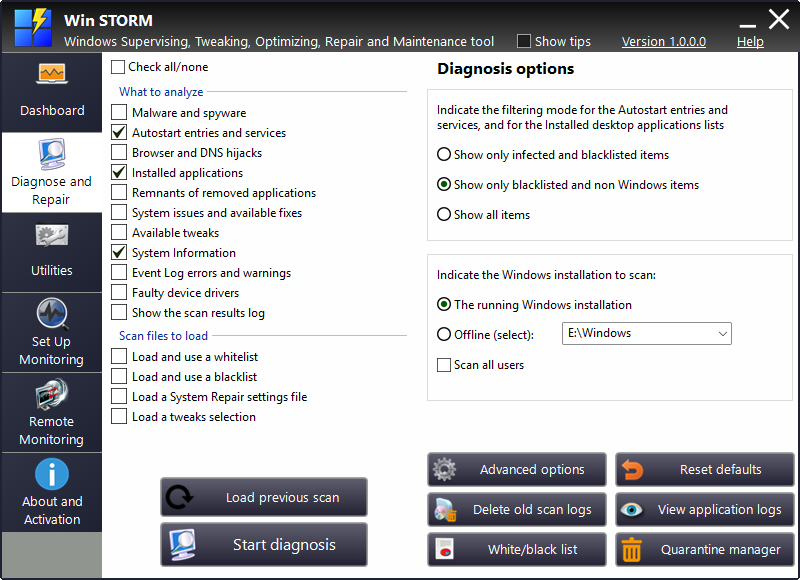This screenshot has width=800, height=580.
Task: Uncheck System Information
Action: point(119,253)
